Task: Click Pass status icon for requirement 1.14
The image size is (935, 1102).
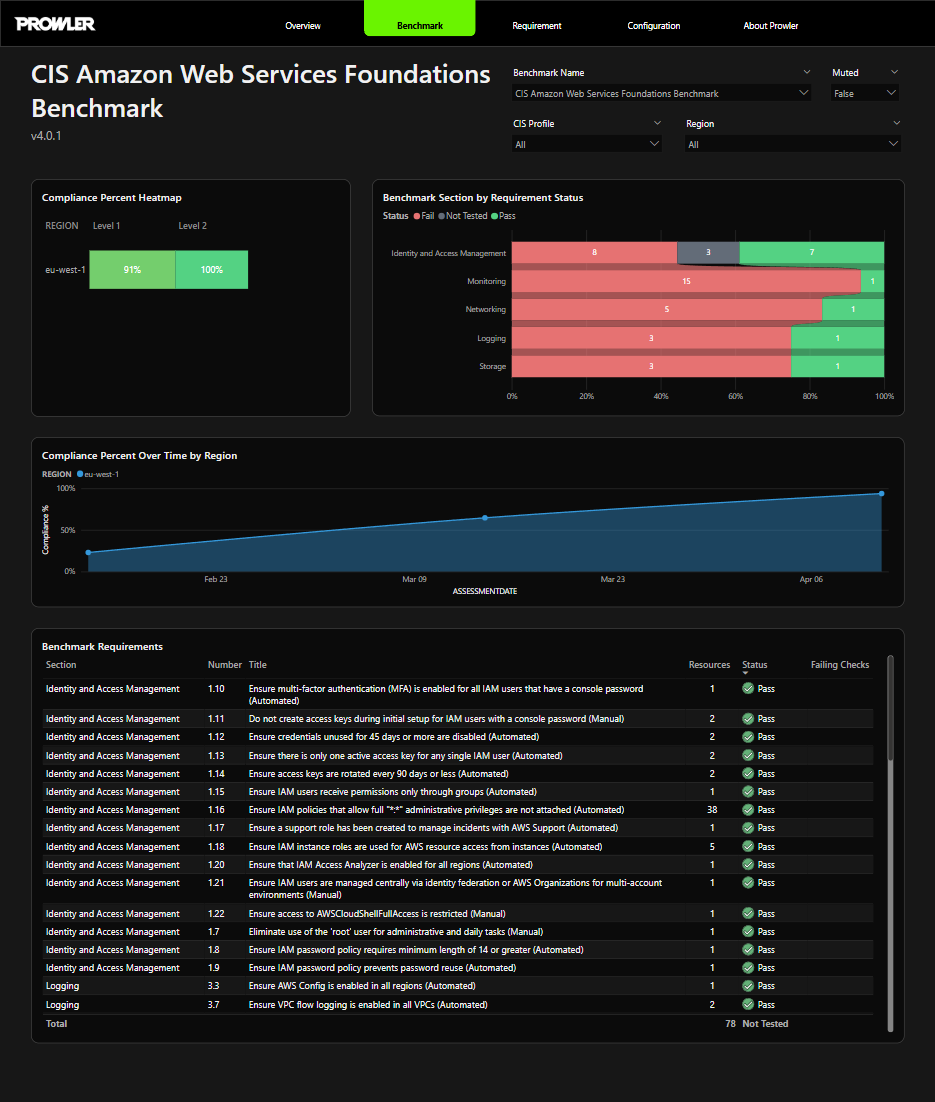Action: [x=748, y=774]
